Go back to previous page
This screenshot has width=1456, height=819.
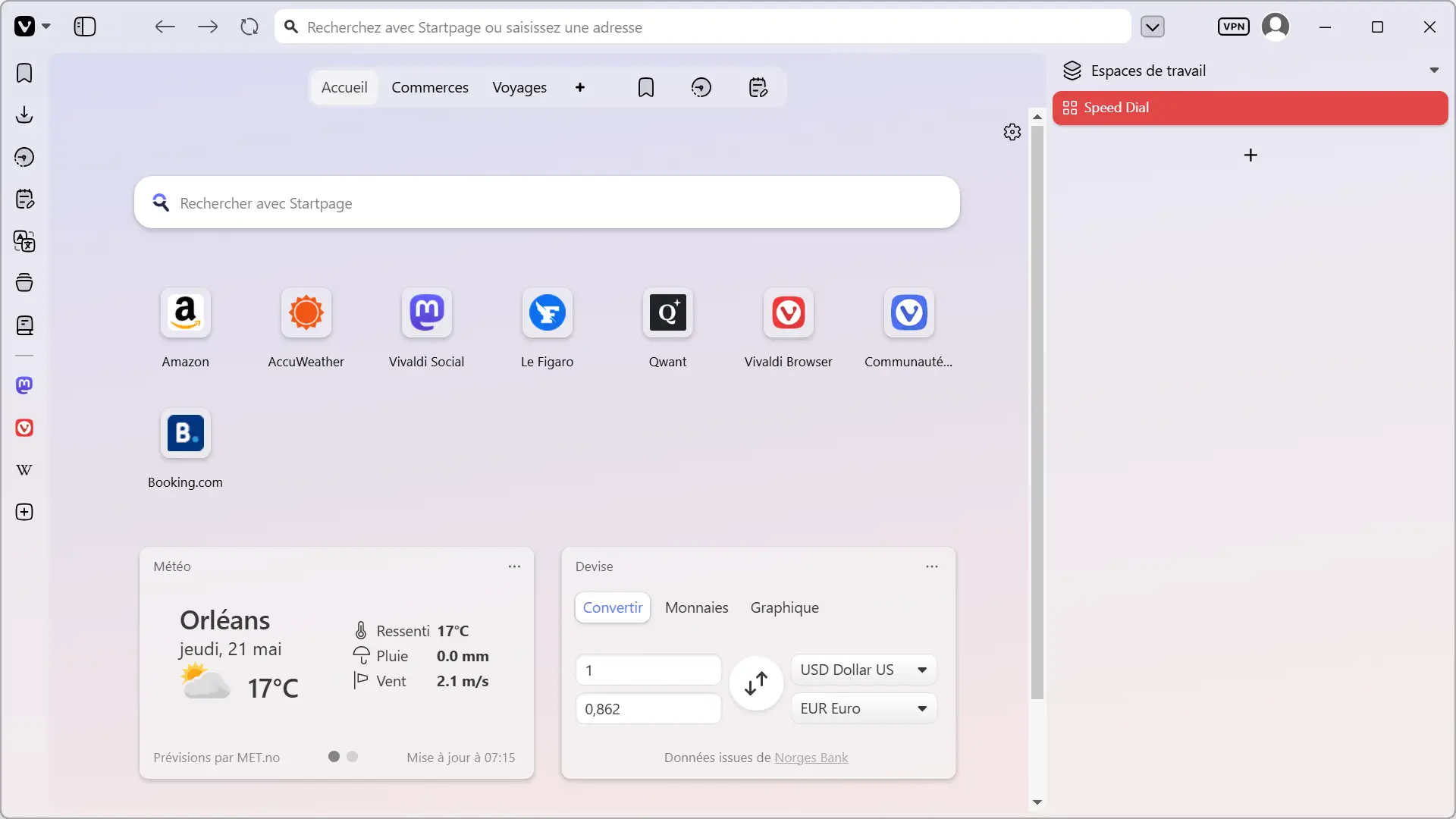[165, 27]
